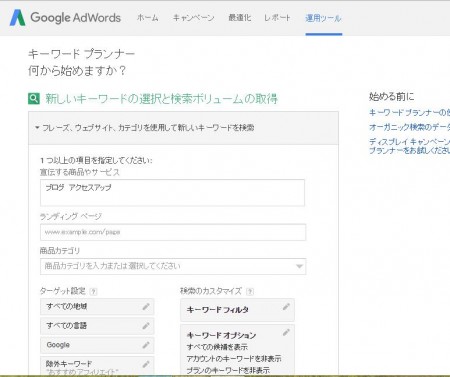Click the 除外キーワード targeting box
This screenshot has width=450, height=377.
[x=97, y=366]
